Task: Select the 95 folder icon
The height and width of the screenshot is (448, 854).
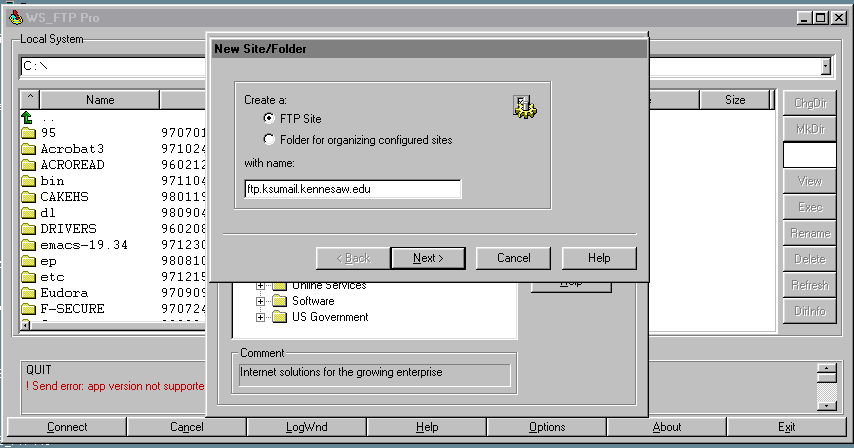Action: coord(28,133)
